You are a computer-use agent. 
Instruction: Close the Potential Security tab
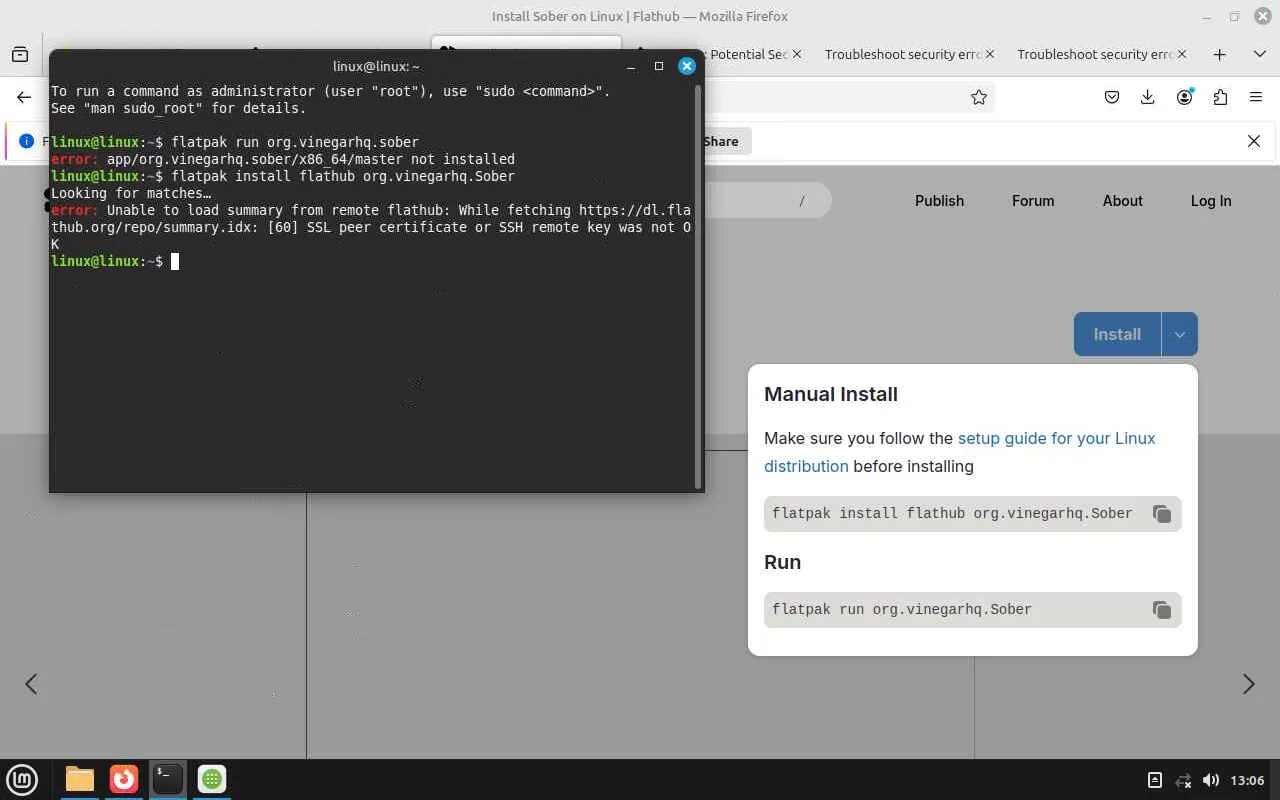797,54
